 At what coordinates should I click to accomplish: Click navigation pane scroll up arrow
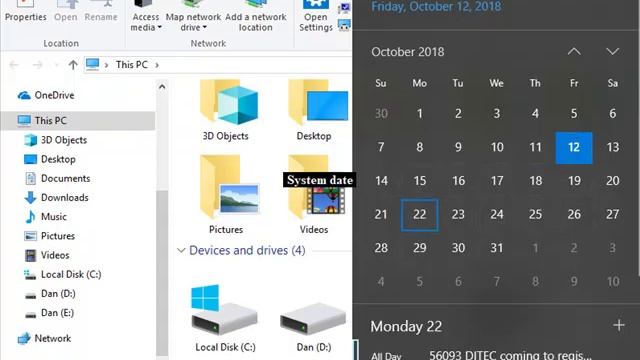point(162,87)
